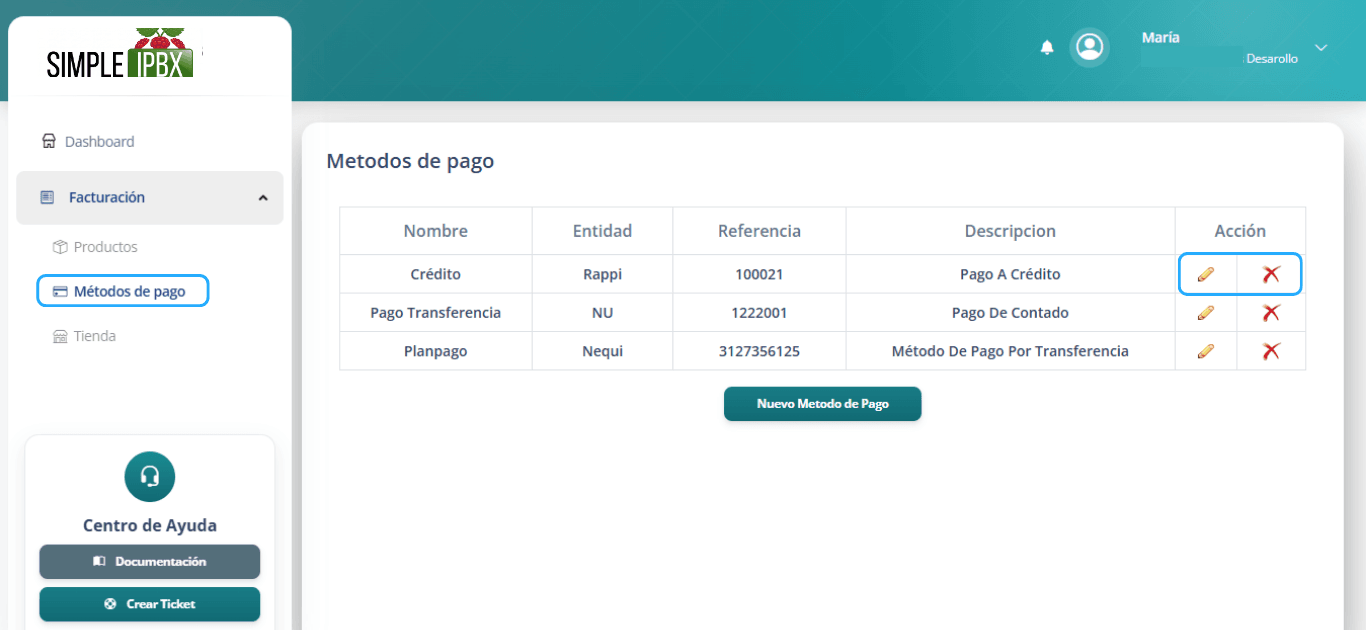Click the Nombre column header
The image size is (1366, 630).
click(436, 231)
